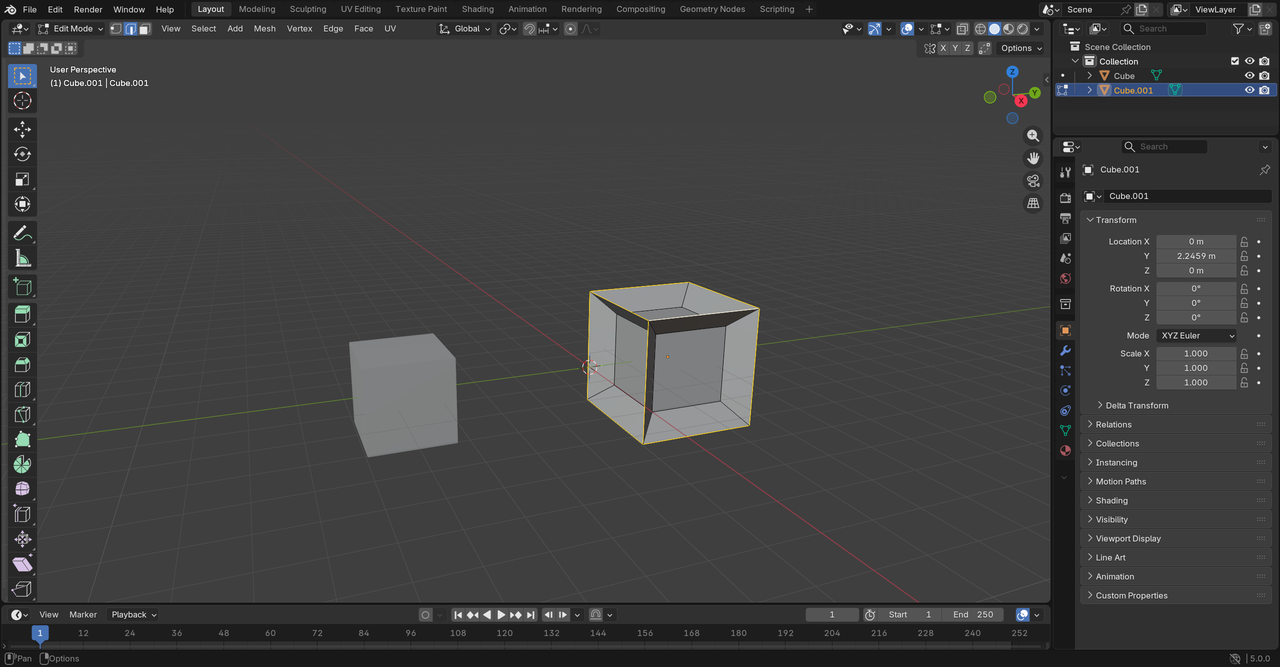Select the Shrink/Fatten tool
Viewport: 1280px width, 667px height.
tap(22, 539)
